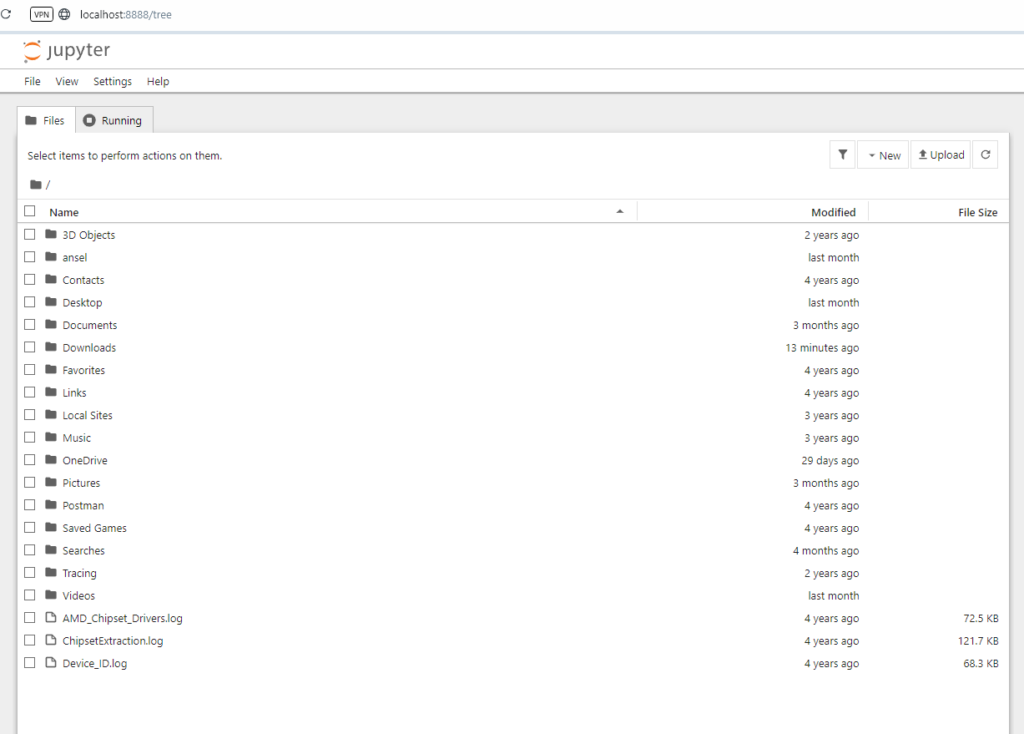Click the root folder breadcrumb icon
This screenshot has width=1024, height=734.
pyautogui.click(x=36, y=185)
